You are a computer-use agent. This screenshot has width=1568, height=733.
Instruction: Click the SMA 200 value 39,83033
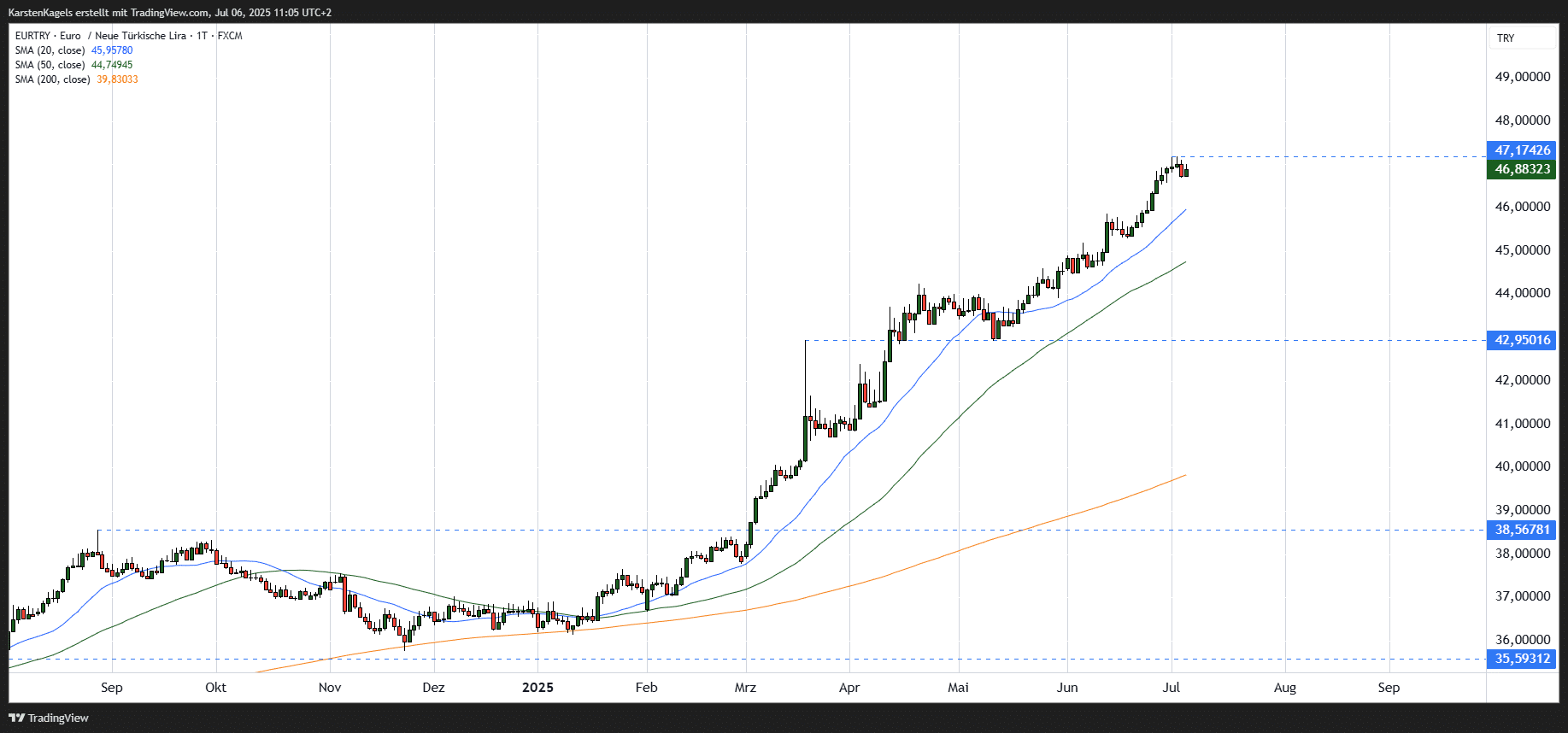pyautogui.click(x=117, y=79)
